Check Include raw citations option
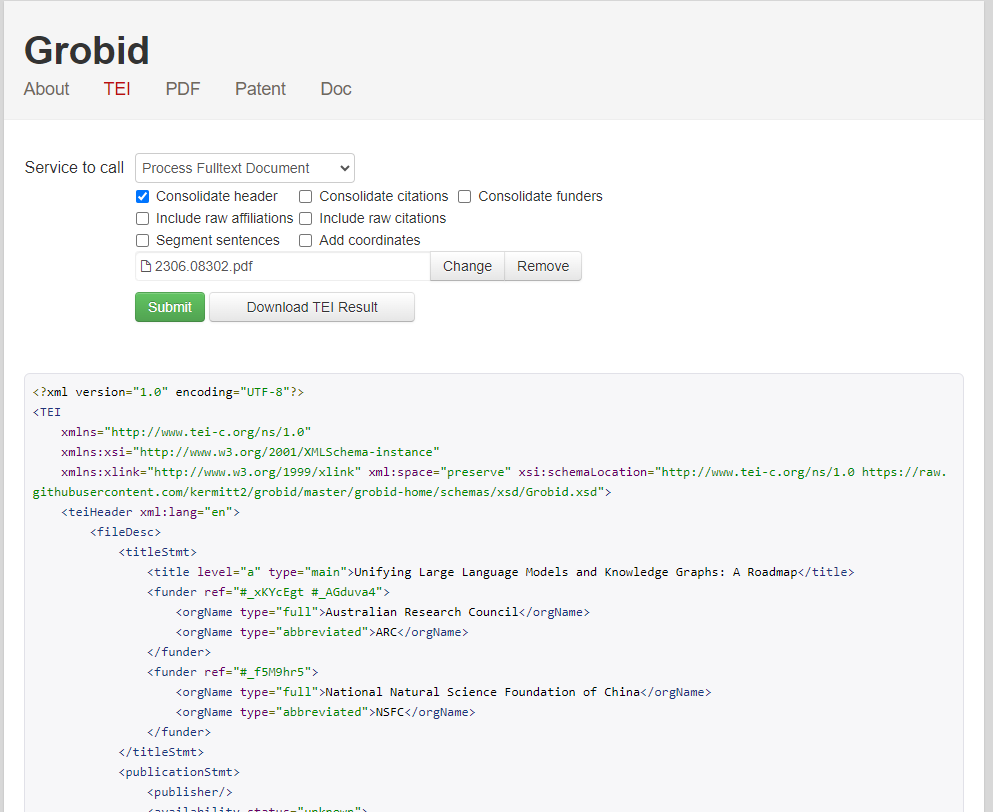This screenshot has width=993, height=812. [x=306, y=219]
